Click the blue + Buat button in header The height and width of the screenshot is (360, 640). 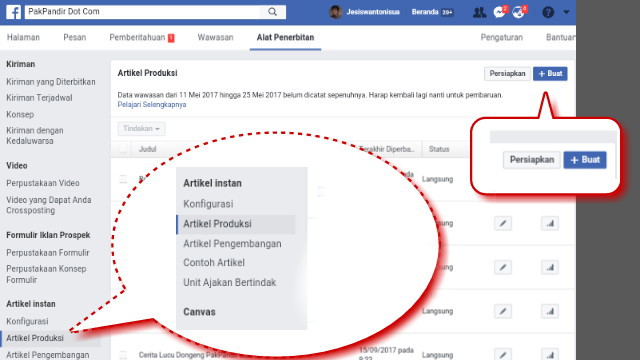(x=550, y=74)
